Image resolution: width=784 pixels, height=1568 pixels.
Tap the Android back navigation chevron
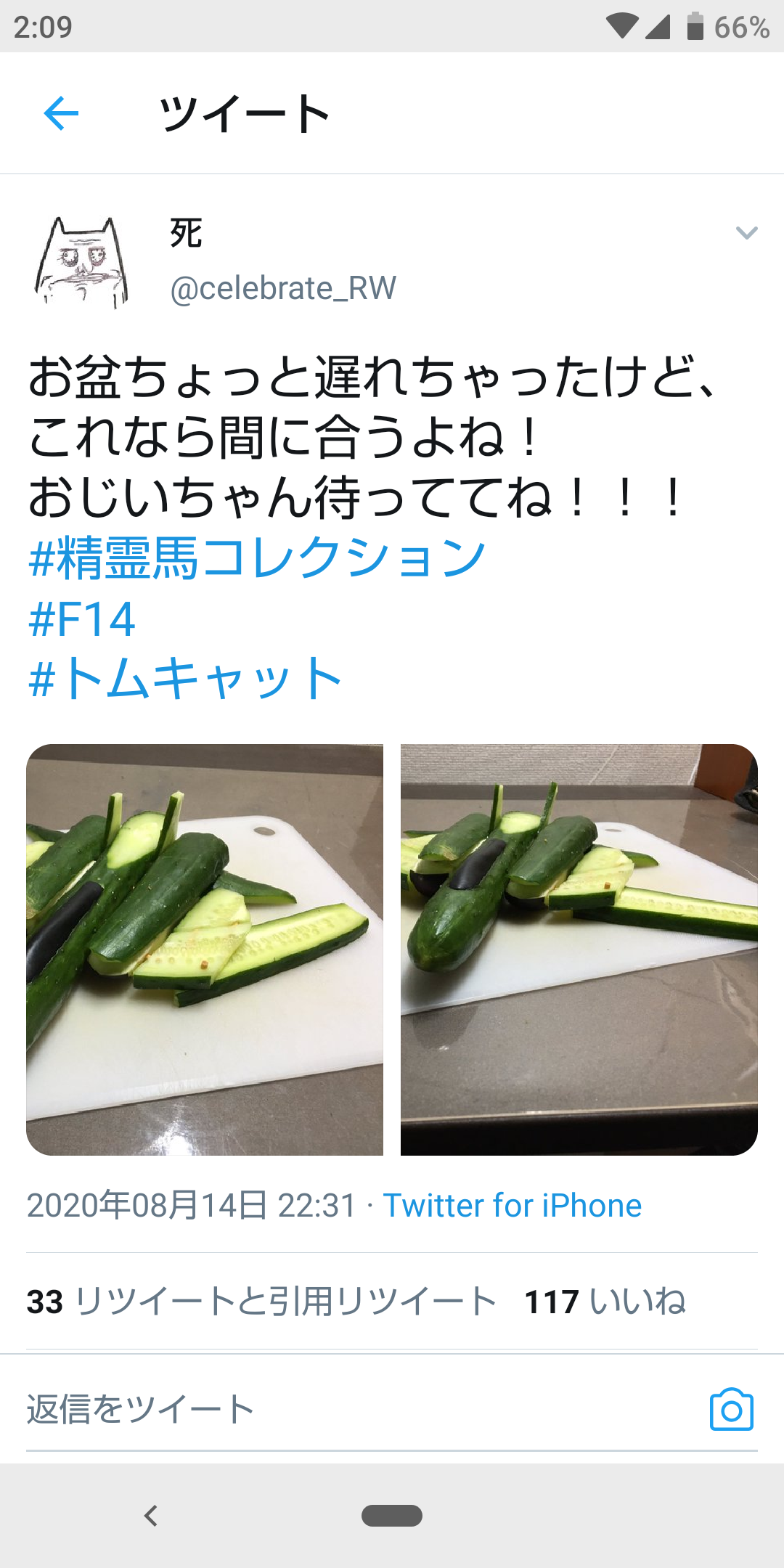point(151,1516)
